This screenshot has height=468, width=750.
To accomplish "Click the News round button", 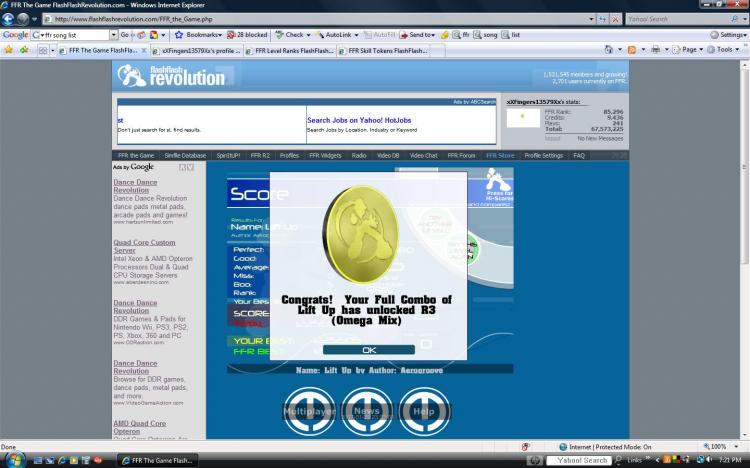I will [x=367, y=412].
